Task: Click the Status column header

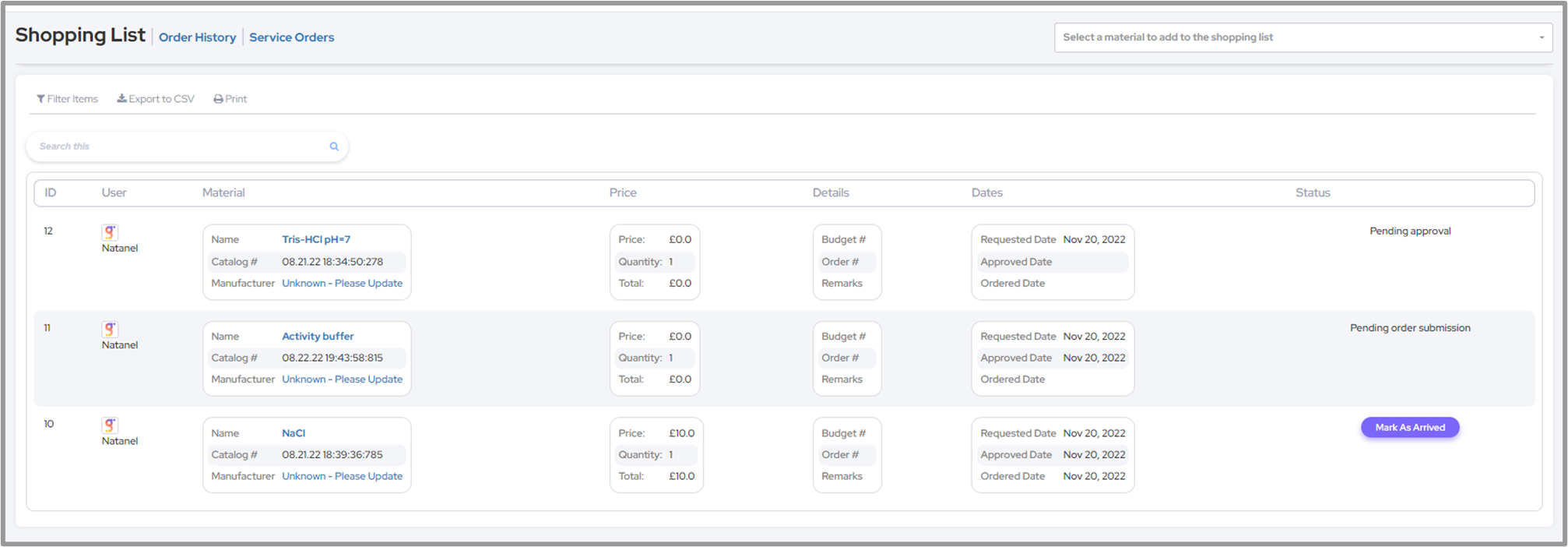Action: 1313,192
